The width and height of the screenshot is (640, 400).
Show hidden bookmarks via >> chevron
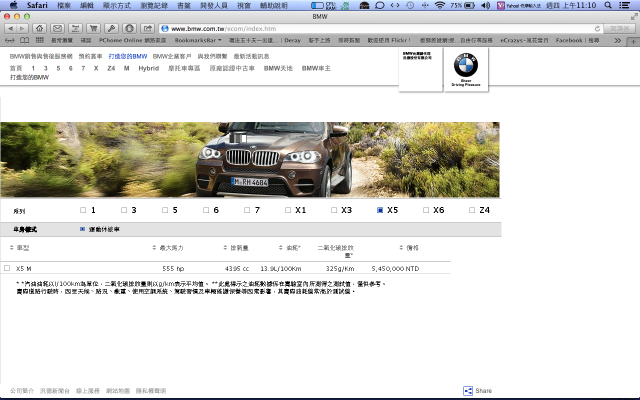coord(618,40)
